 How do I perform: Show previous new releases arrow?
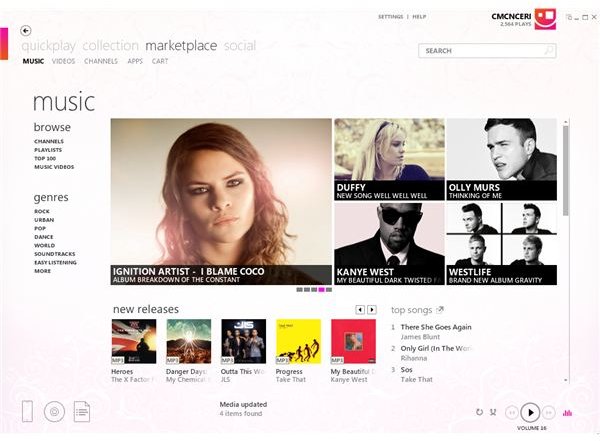click(x=360, y=309)
